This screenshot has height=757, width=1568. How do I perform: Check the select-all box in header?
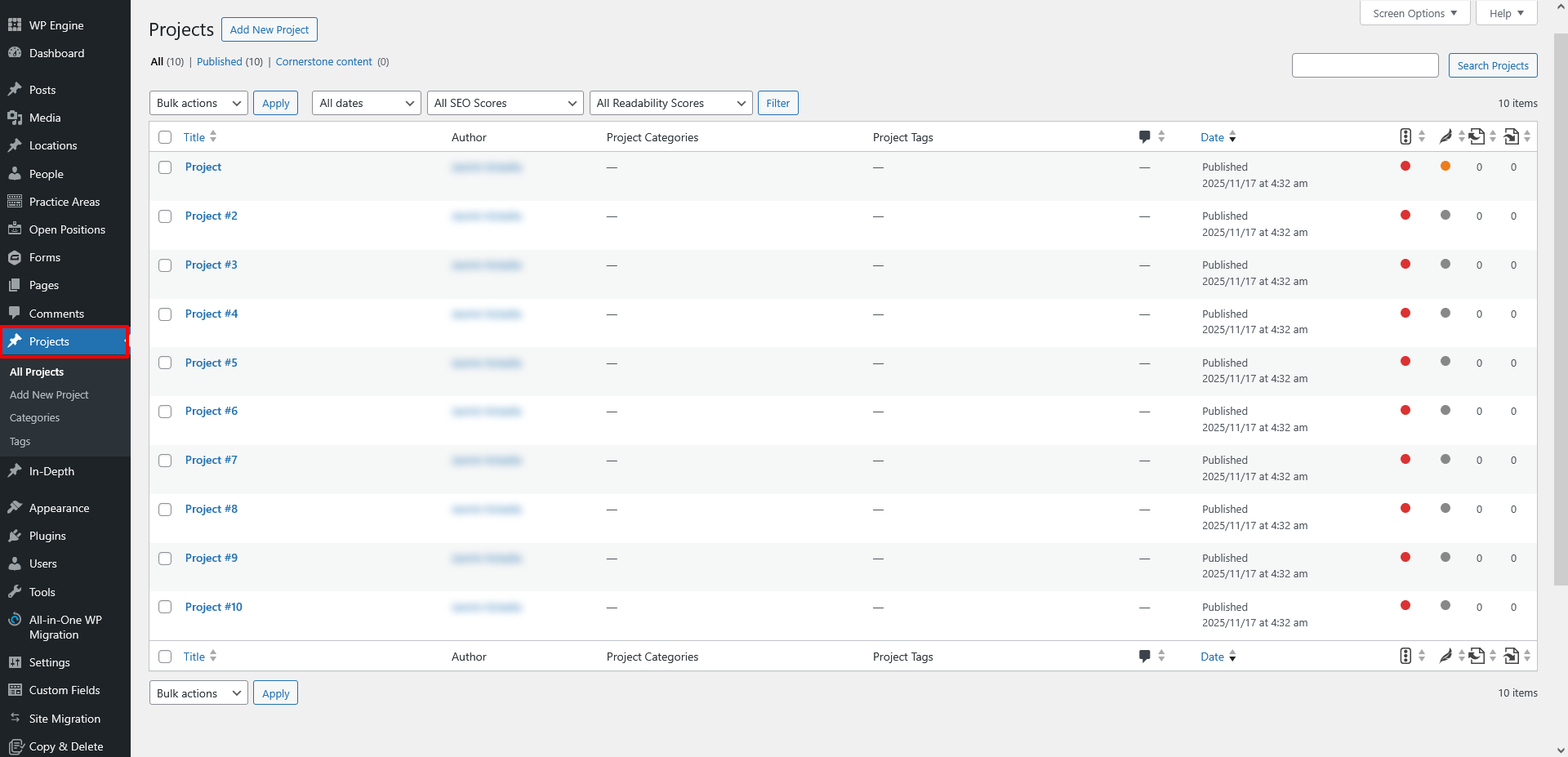pyautogui.click(x=165, y=137)
